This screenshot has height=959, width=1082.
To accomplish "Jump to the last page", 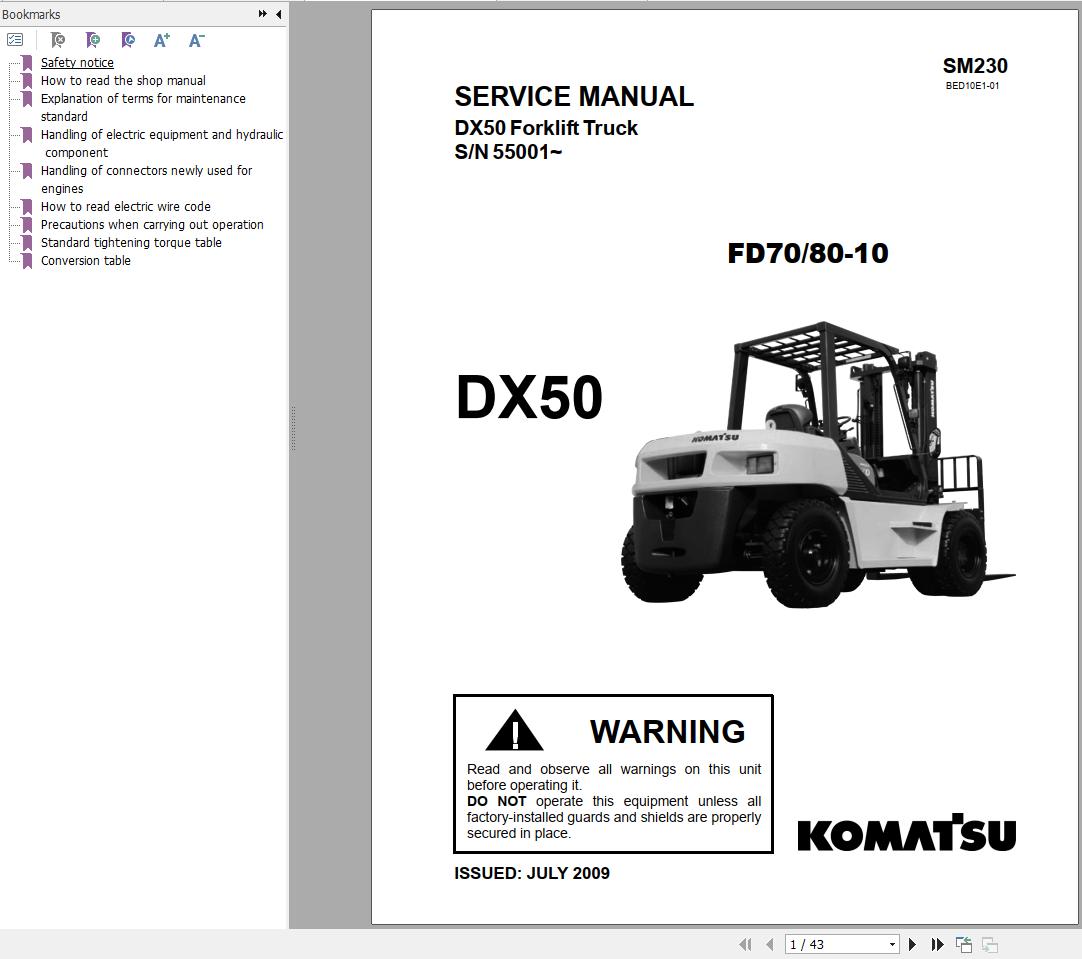I will [937, 945].
